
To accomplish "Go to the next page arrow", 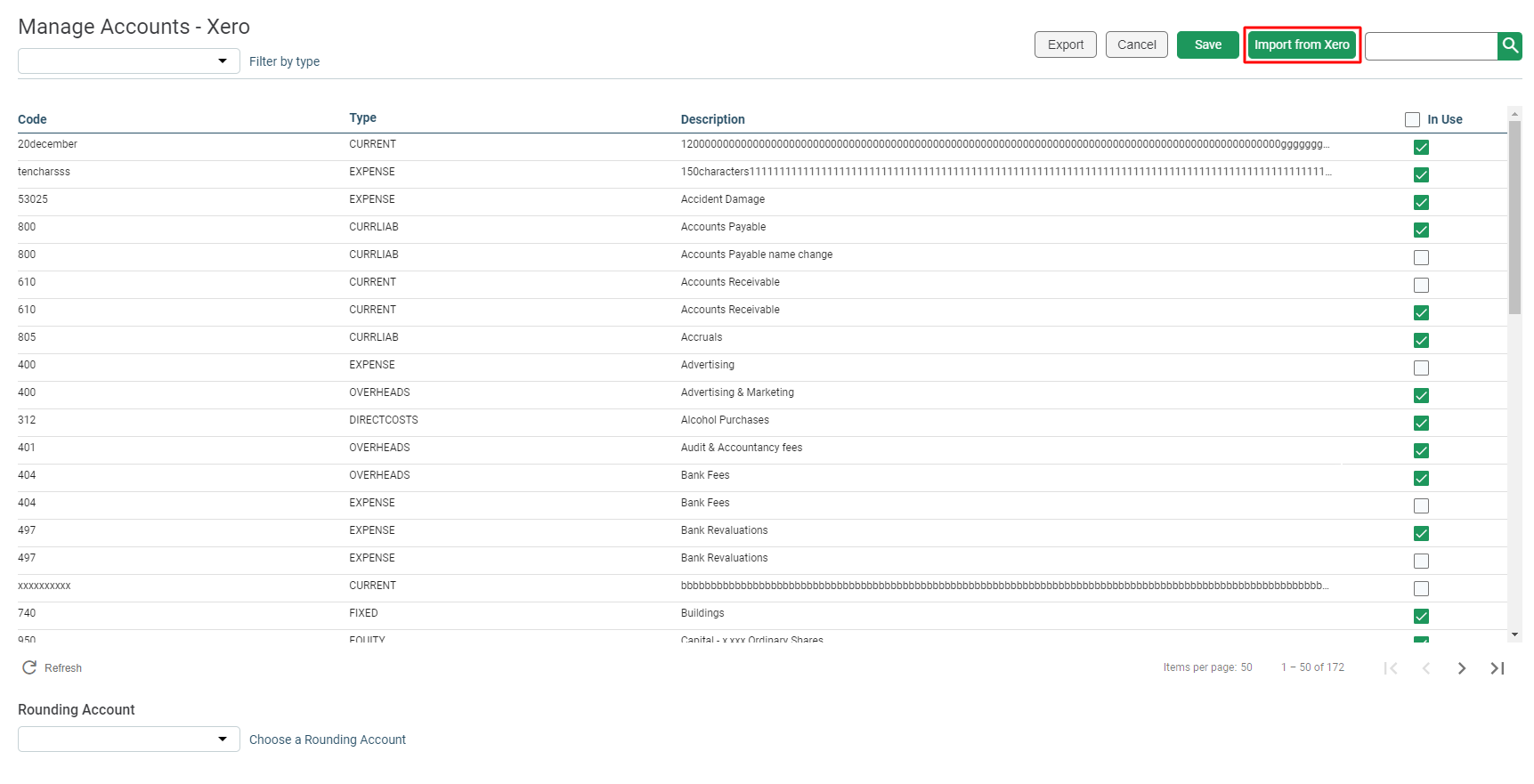I will [1462, 668].
